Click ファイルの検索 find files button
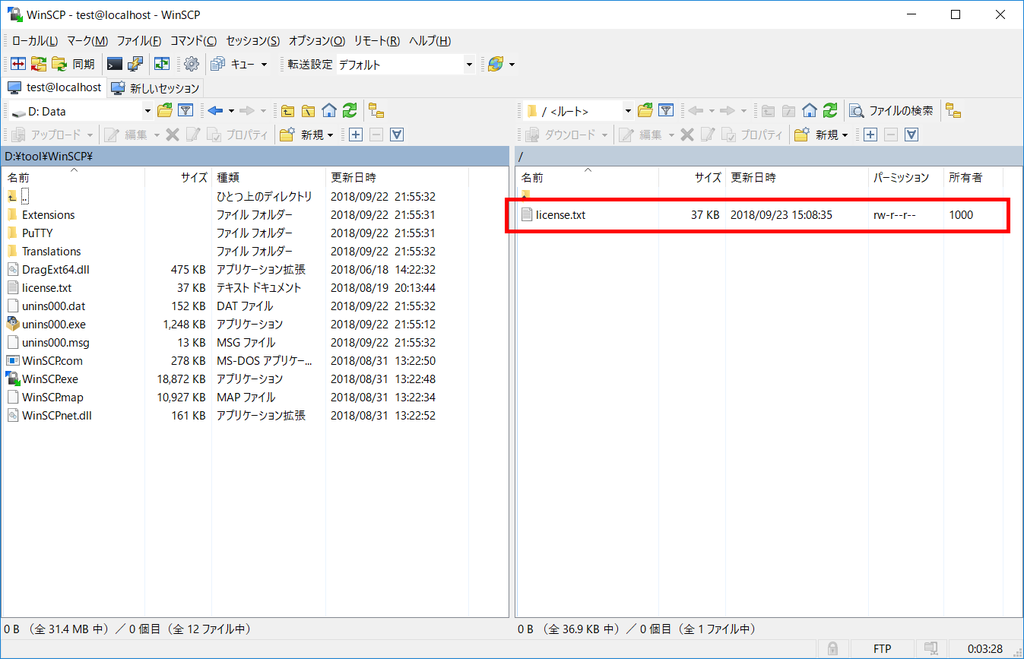The height and width of the screenshot is (659, 1024). 891,111
